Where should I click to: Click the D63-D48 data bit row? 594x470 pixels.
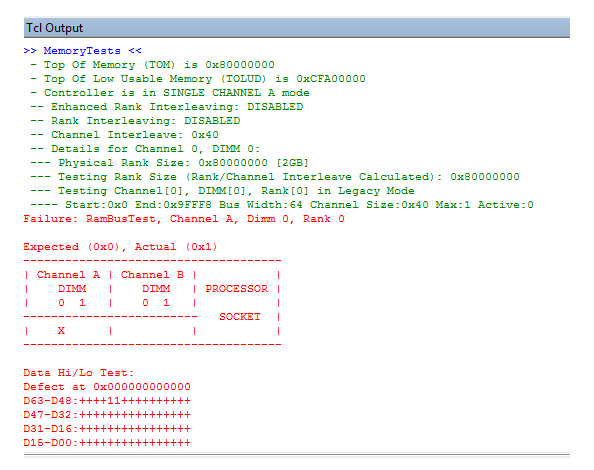click(x=107, y=401)
